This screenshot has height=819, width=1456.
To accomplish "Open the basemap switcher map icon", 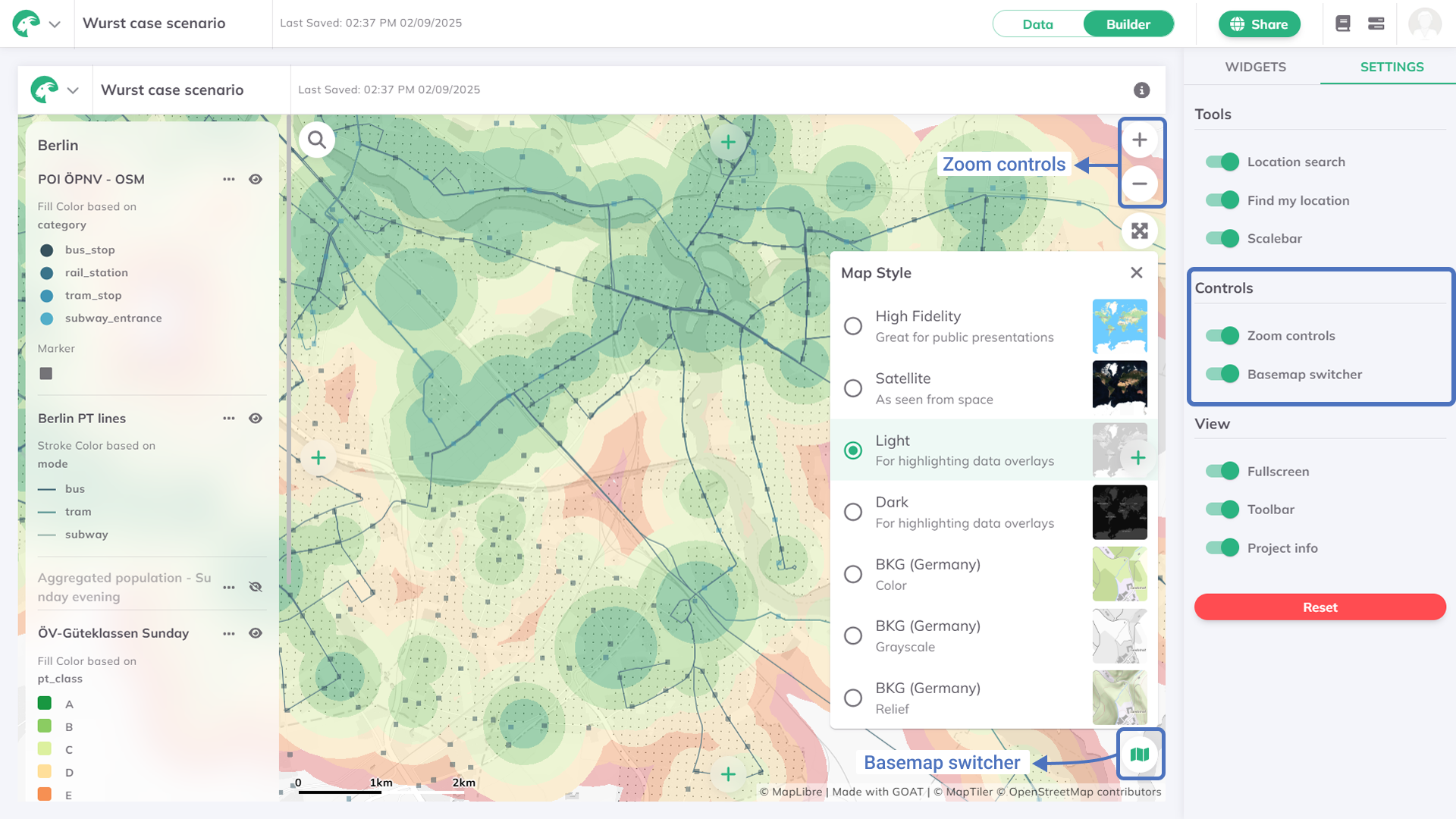I will [x=1139, y=755].
